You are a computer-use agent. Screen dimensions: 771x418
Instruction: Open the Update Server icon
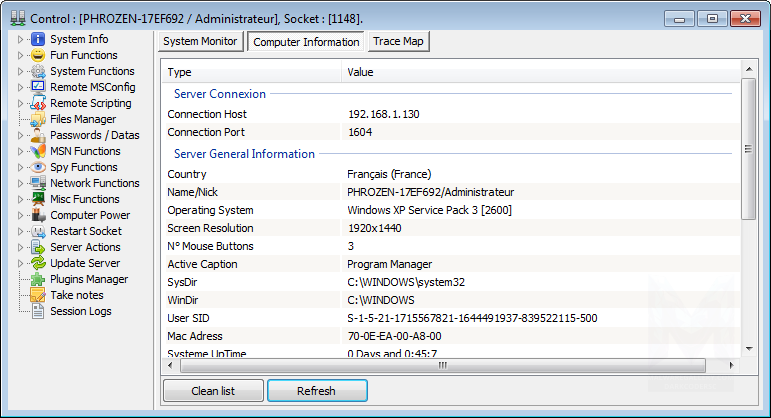pos(38,263)
